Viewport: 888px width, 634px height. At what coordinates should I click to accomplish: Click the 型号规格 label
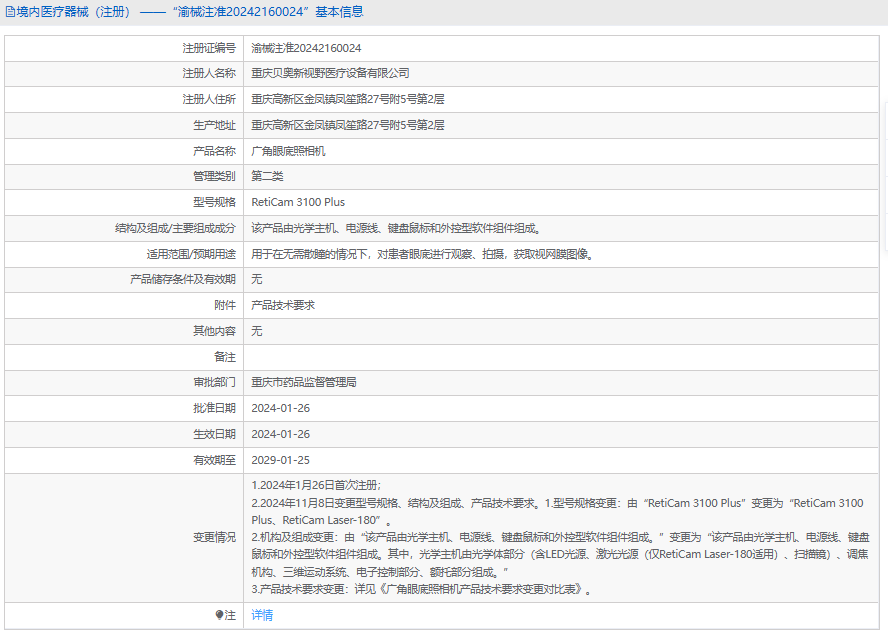[x=214, y=202]
